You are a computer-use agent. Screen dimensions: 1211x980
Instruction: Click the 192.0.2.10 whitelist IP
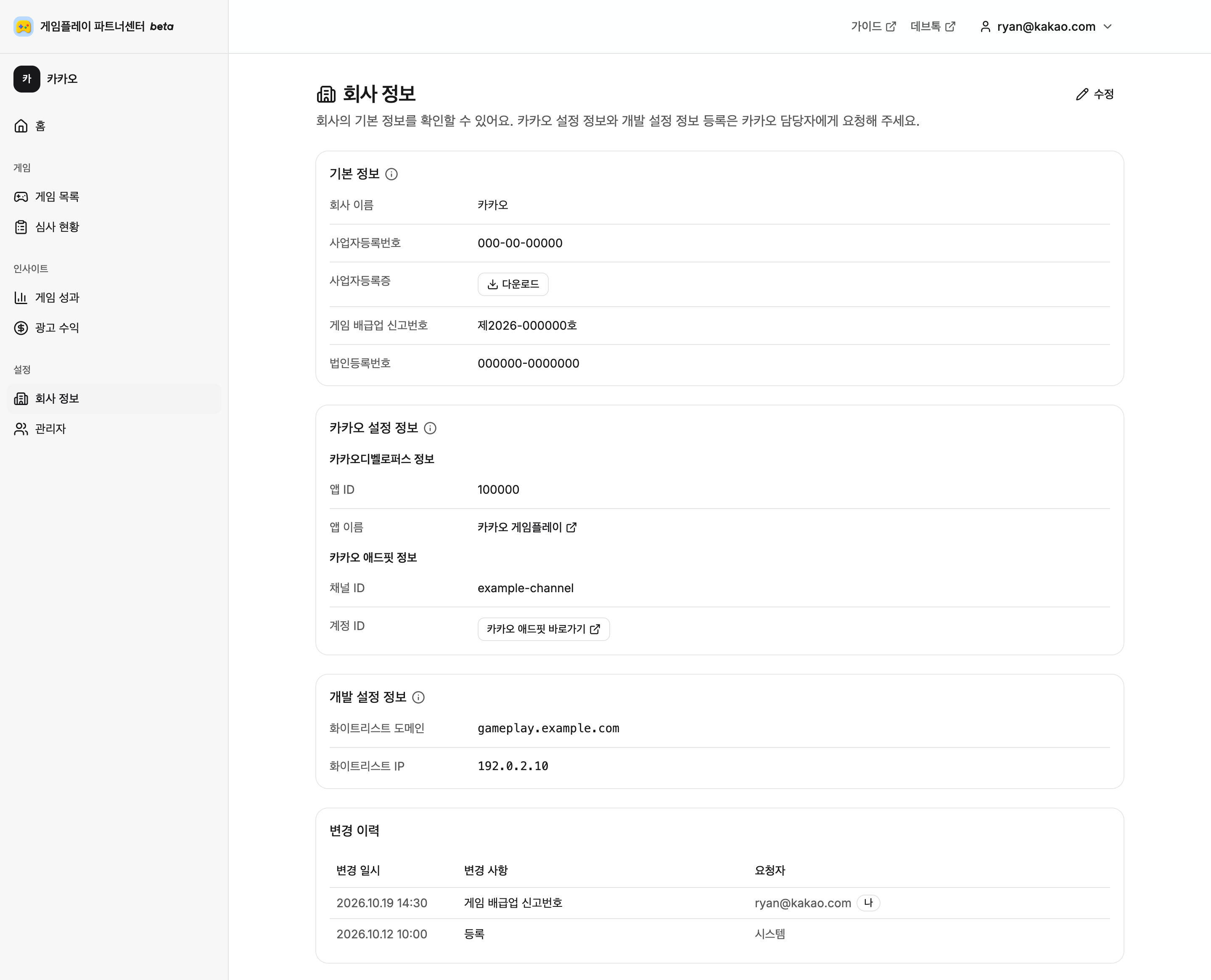click(513, 766)
